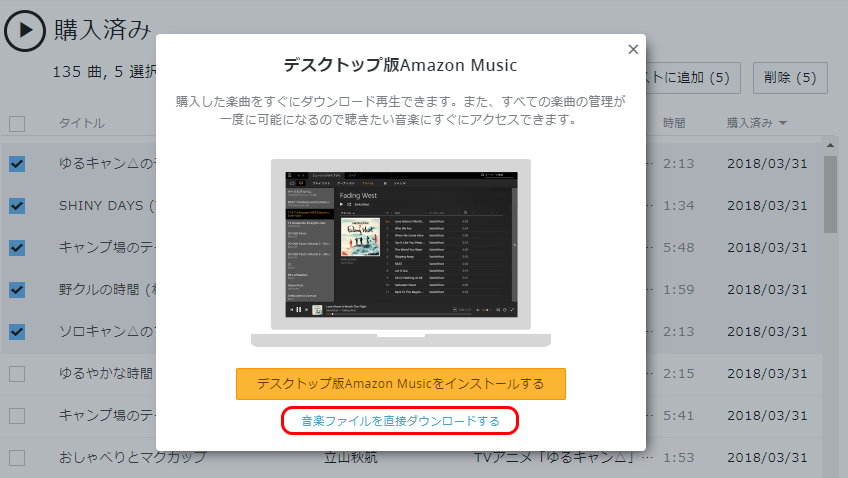Image resolution: width=848 pixels, height=478 pixels.
Task: Toggle the select-all checkbox in the header
Action: pos(17,124)
